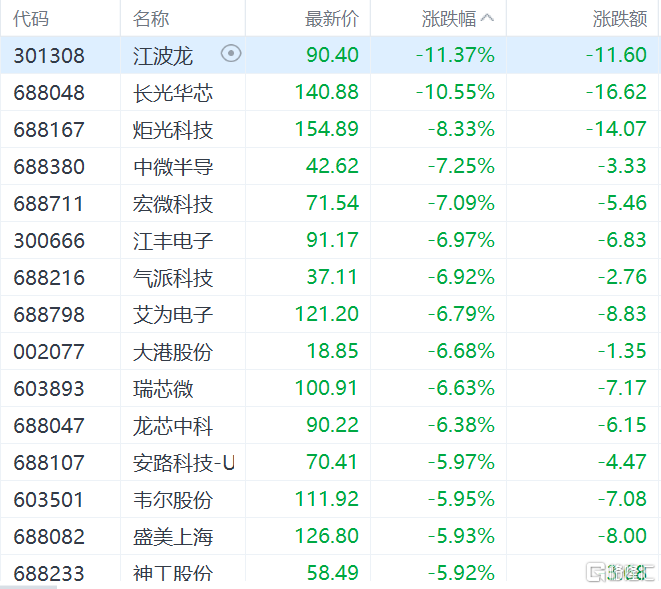Sort by the 名称 column header
Screen dimensions: 661x589
point(151,19)
